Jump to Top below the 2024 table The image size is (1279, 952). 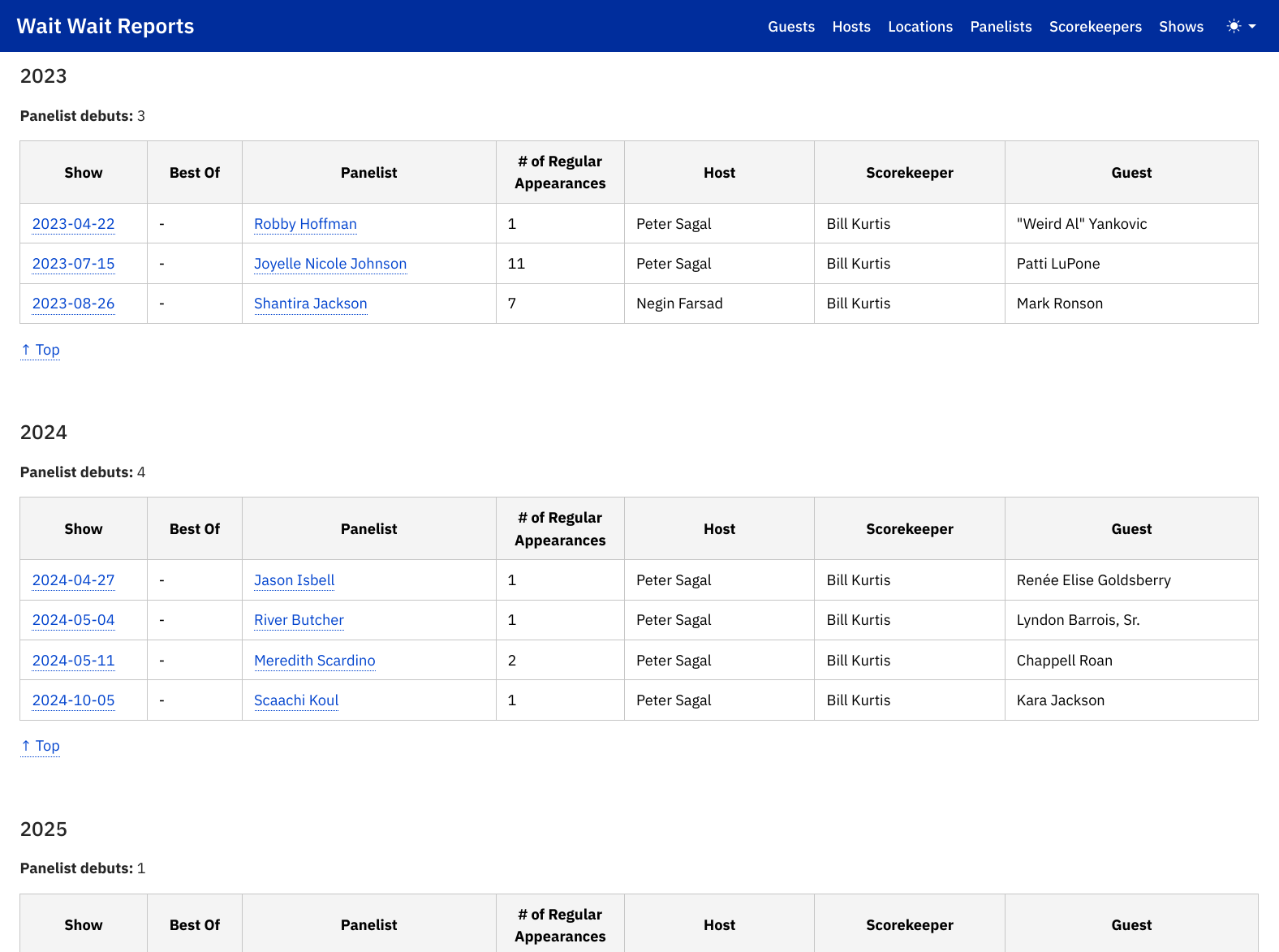tap(41, 746)
